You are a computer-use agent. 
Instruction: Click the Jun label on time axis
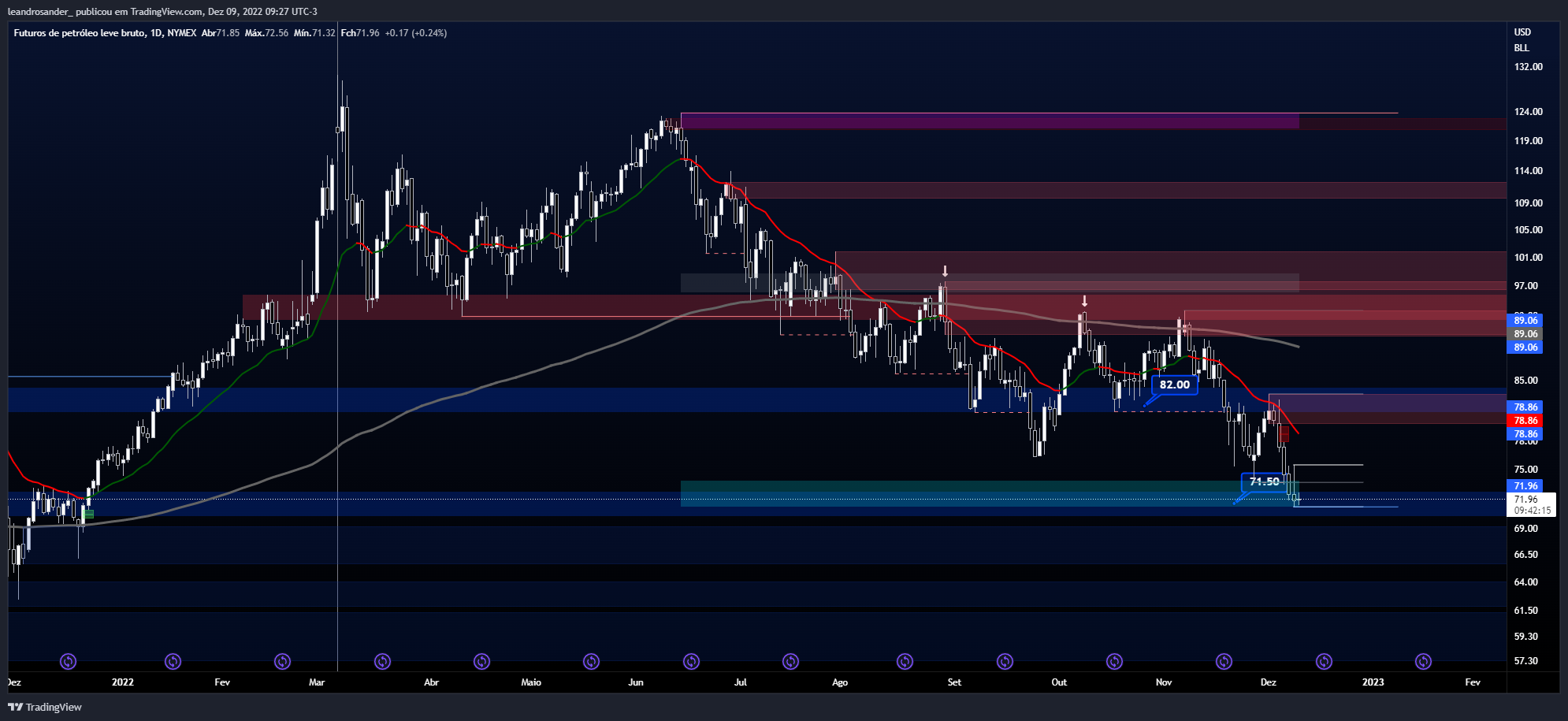coord(636,682)
